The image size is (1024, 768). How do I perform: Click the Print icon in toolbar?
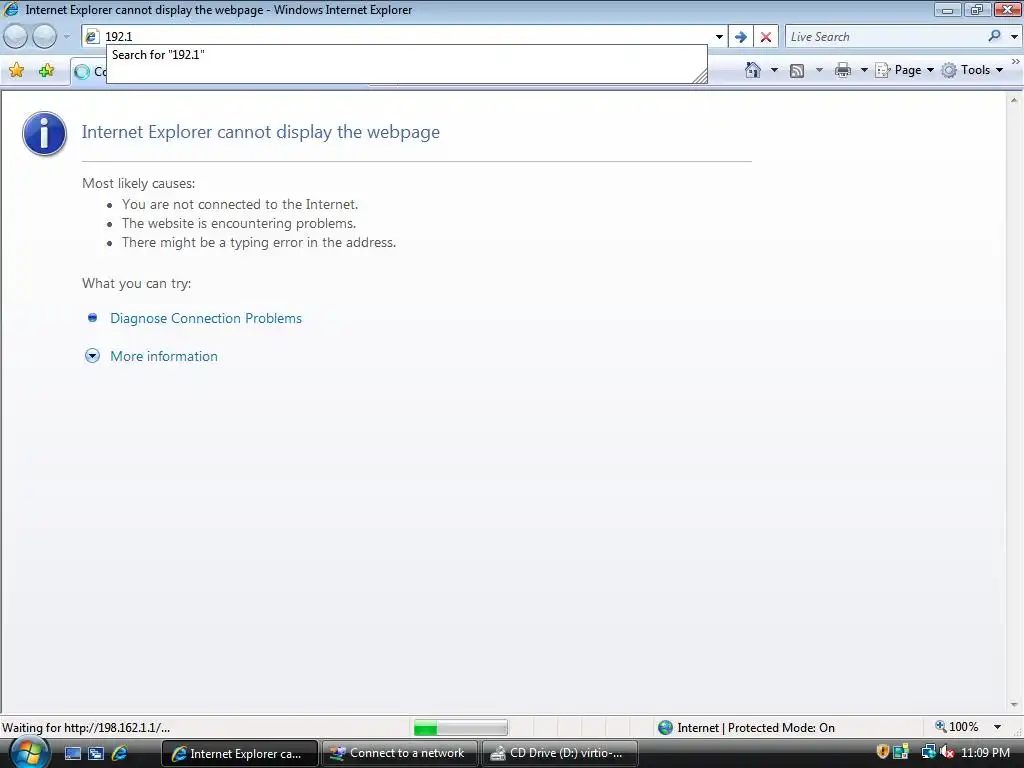[x=842, y=71]
